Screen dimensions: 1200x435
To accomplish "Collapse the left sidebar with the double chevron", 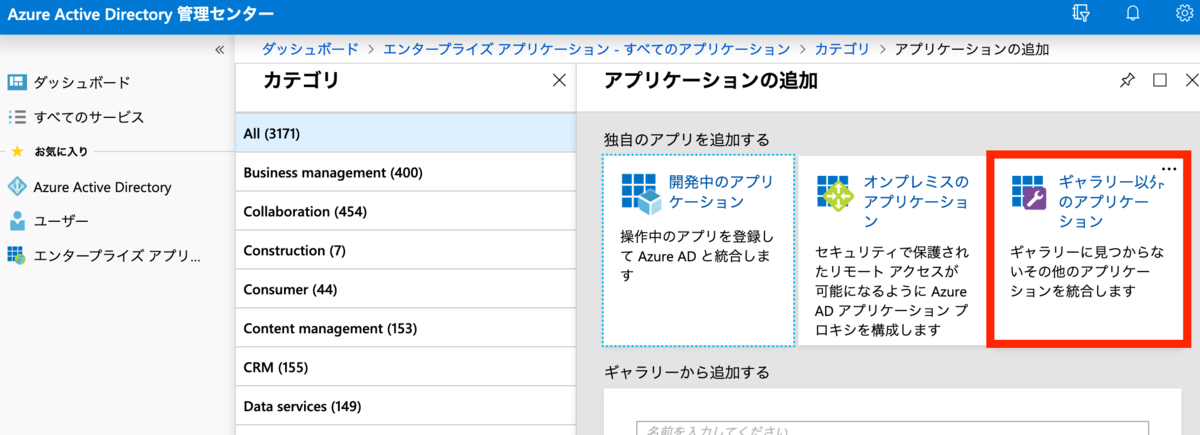I will 220,50.
